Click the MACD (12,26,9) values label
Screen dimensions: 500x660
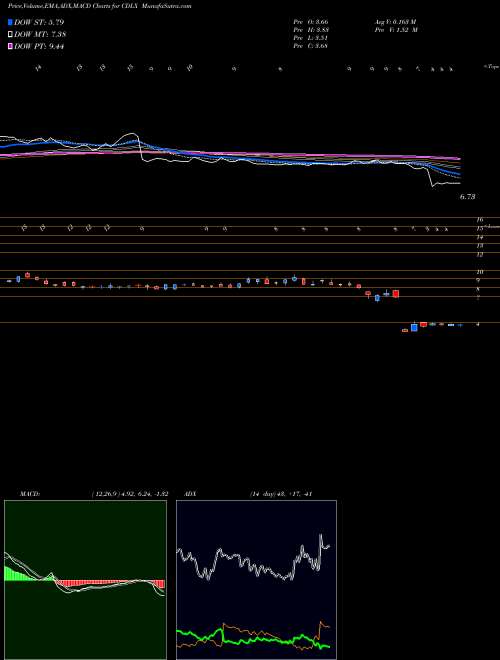tap(130, 494)
